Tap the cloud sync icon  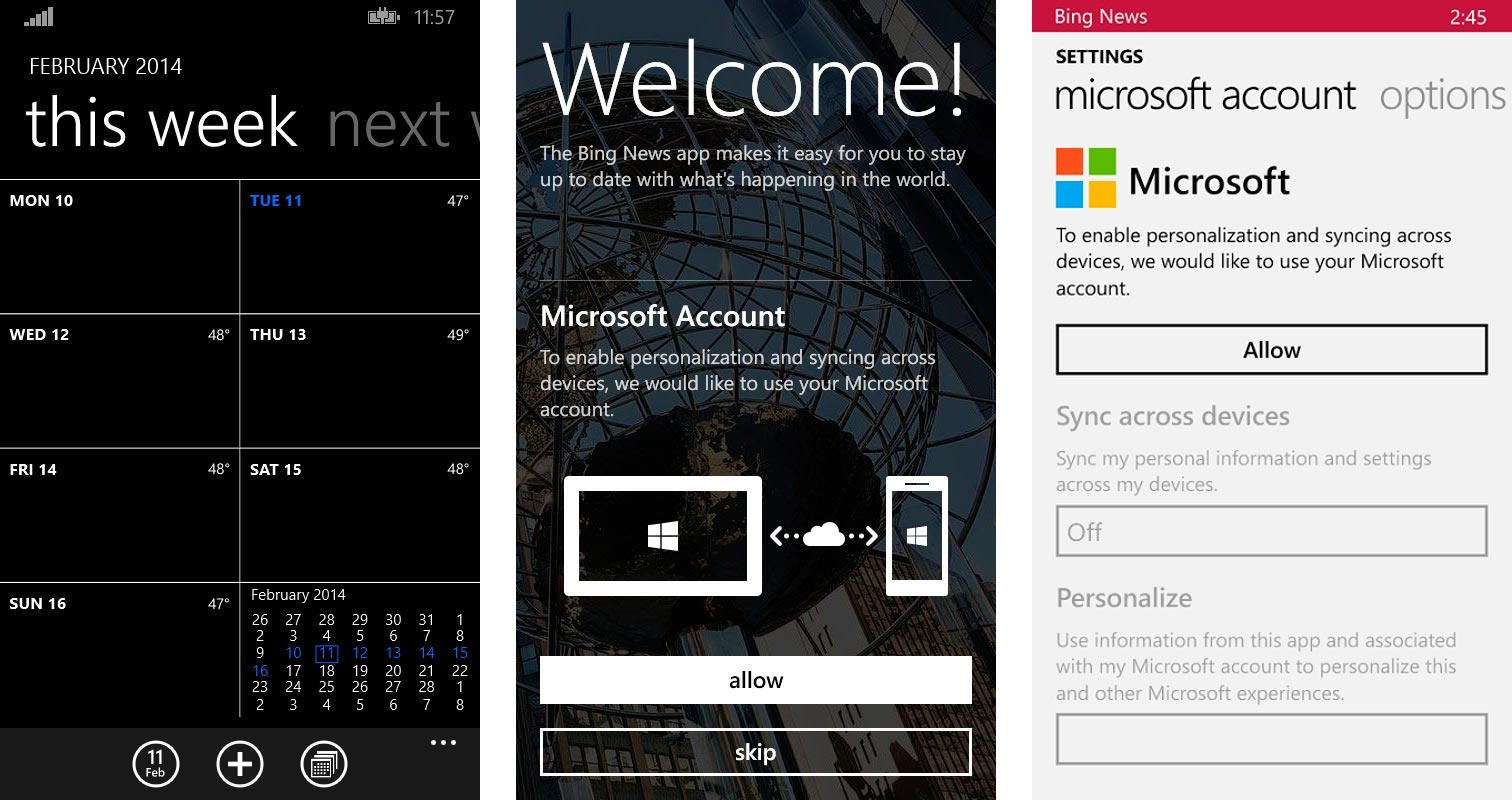tap(824, 536)
